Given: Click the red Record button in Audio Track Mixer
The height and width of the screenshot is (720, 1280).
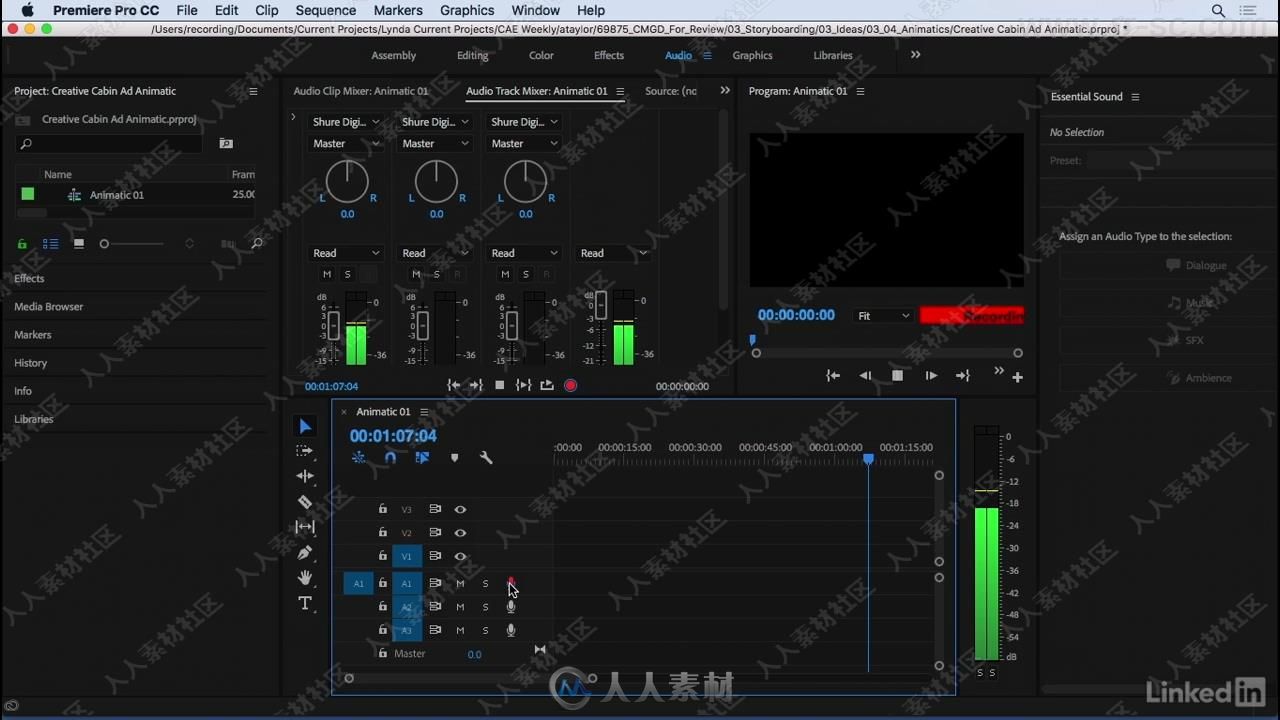Looking at the screenshot, I should [x=570, y=385].
